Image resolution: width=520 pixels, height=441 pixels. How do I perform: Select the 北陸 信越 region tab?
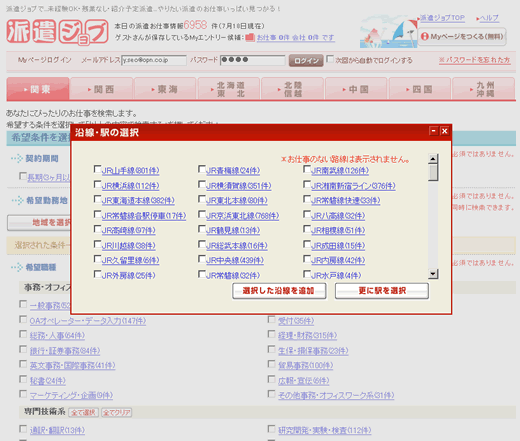(292, 88)
